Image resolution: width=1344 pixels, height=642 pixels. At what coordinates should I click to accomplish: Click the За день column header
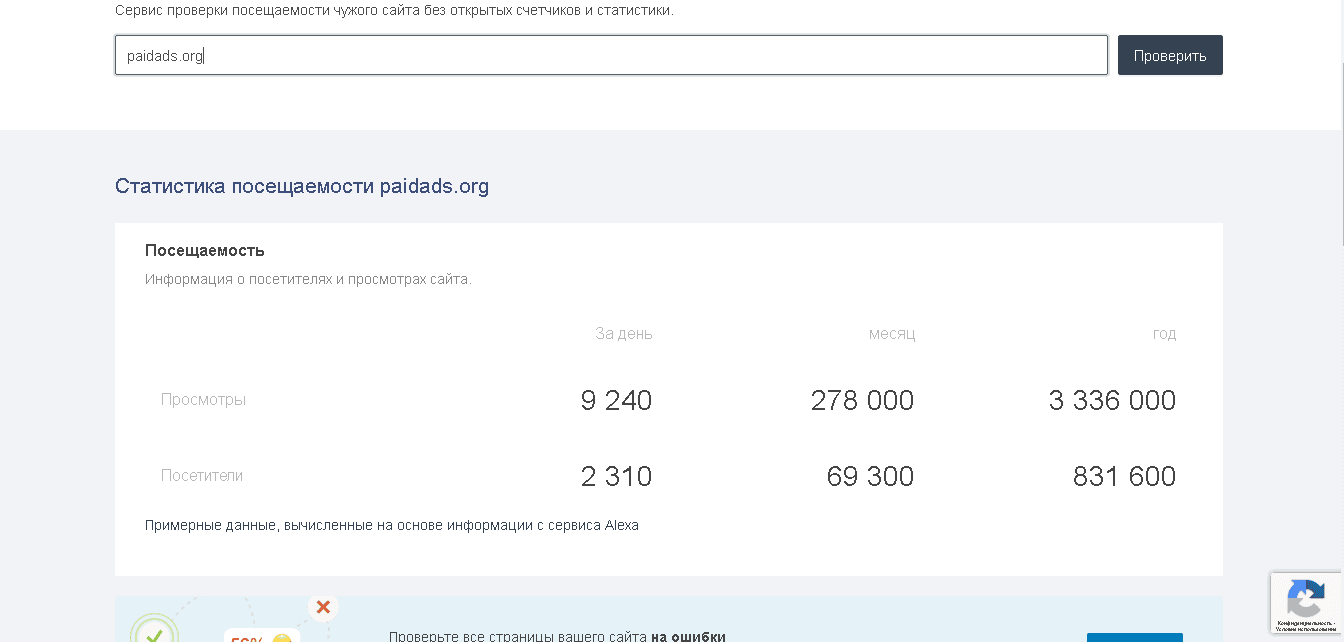click(x=622, y=333)
